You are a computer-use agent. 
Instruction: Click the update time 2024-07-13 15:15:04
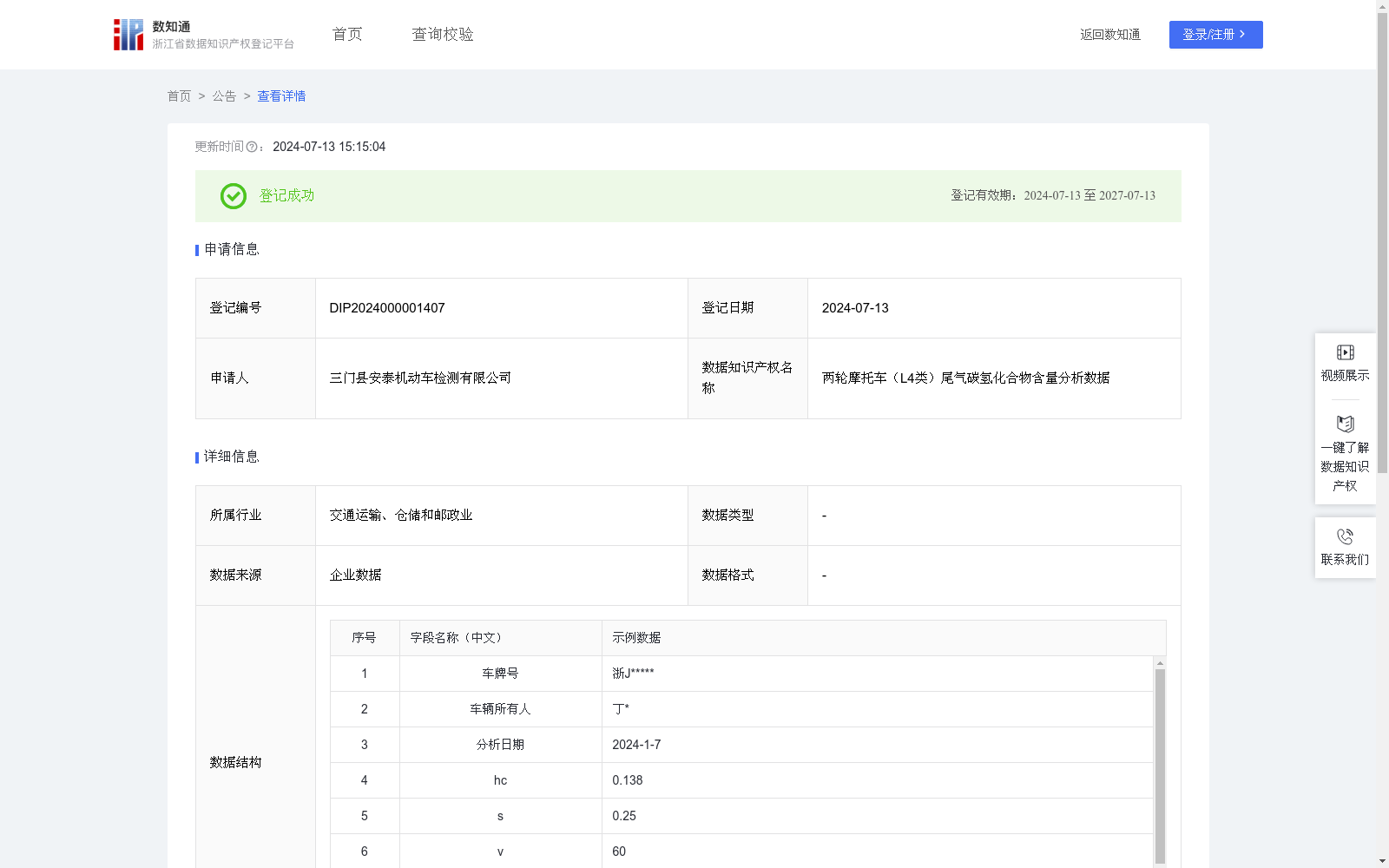329,148
